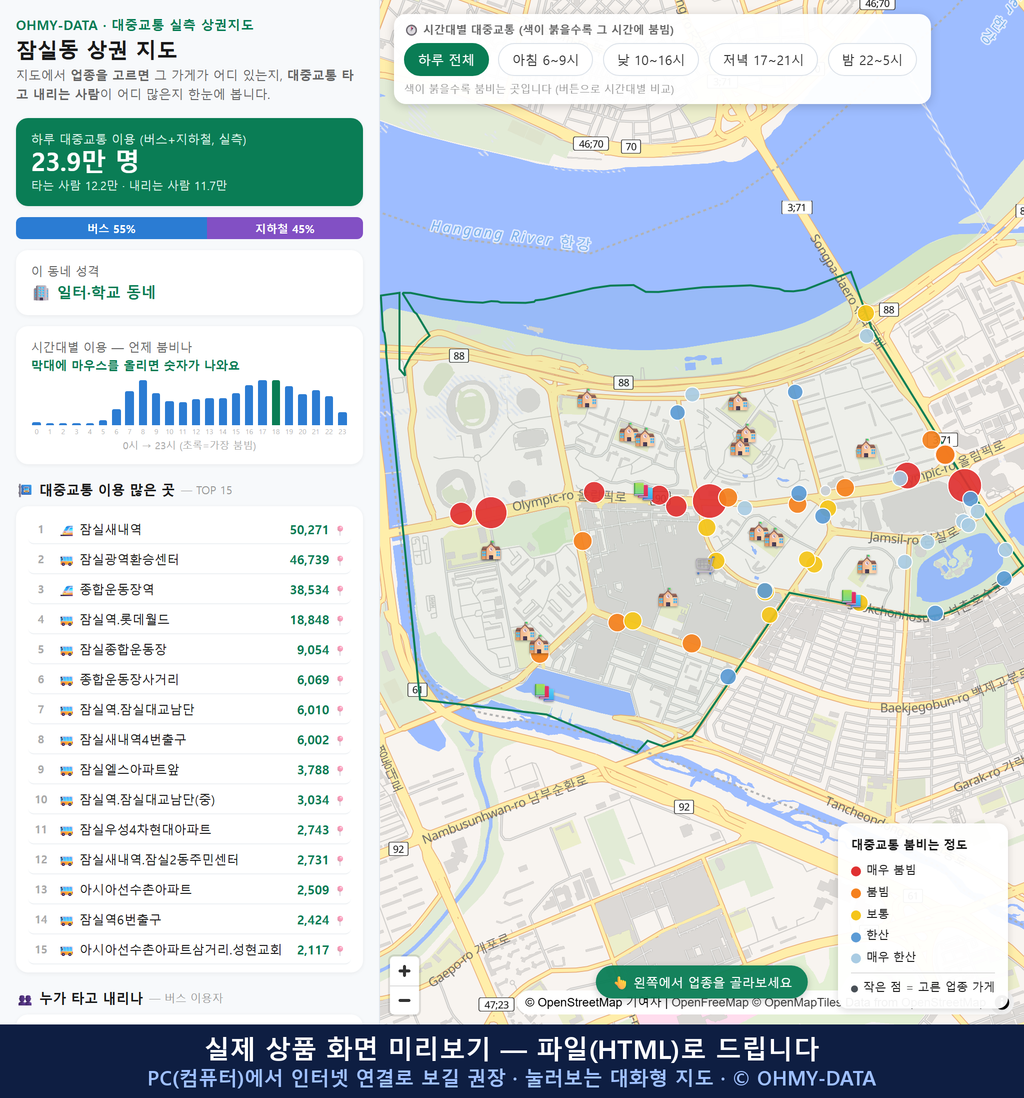Image resolution: width=1024 pixels, height=1098 pixels.
Task: Click the clock icon beside 시간대별 대중교통
Action: (412, 30)
